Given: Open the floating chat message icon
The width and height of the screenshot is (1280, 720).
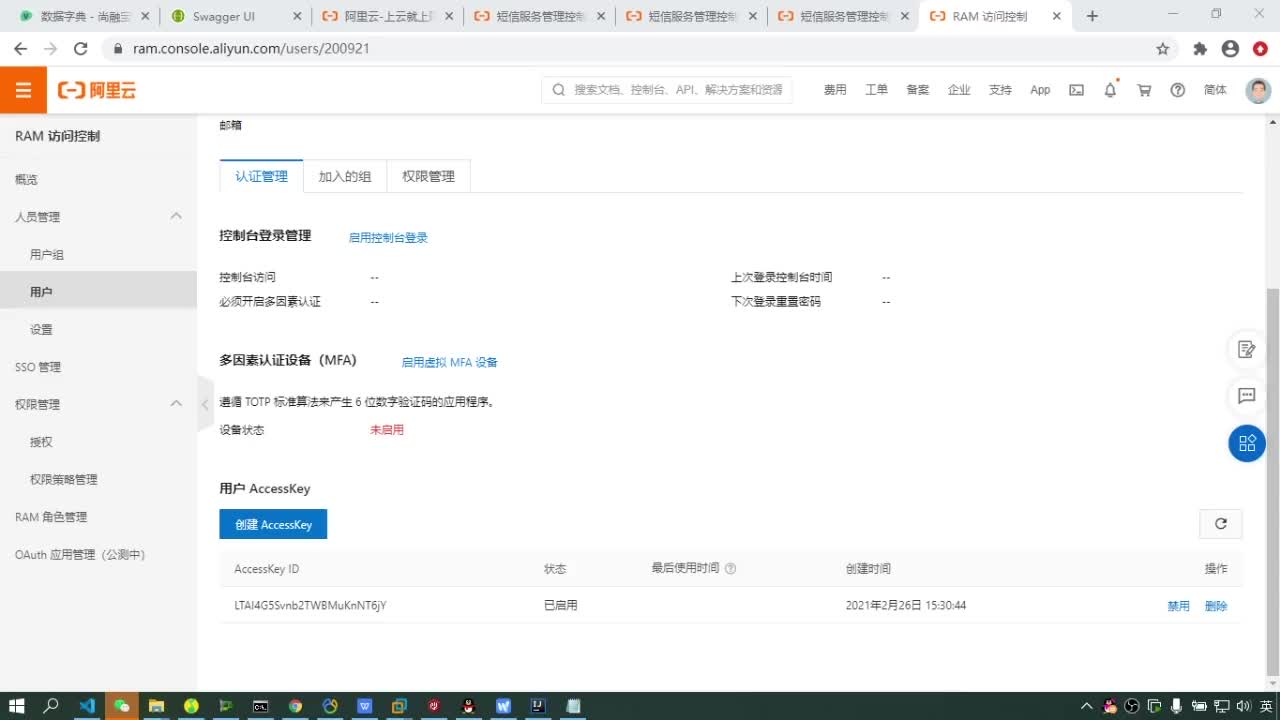Looking at the screenshot, I should point(1247,396).
